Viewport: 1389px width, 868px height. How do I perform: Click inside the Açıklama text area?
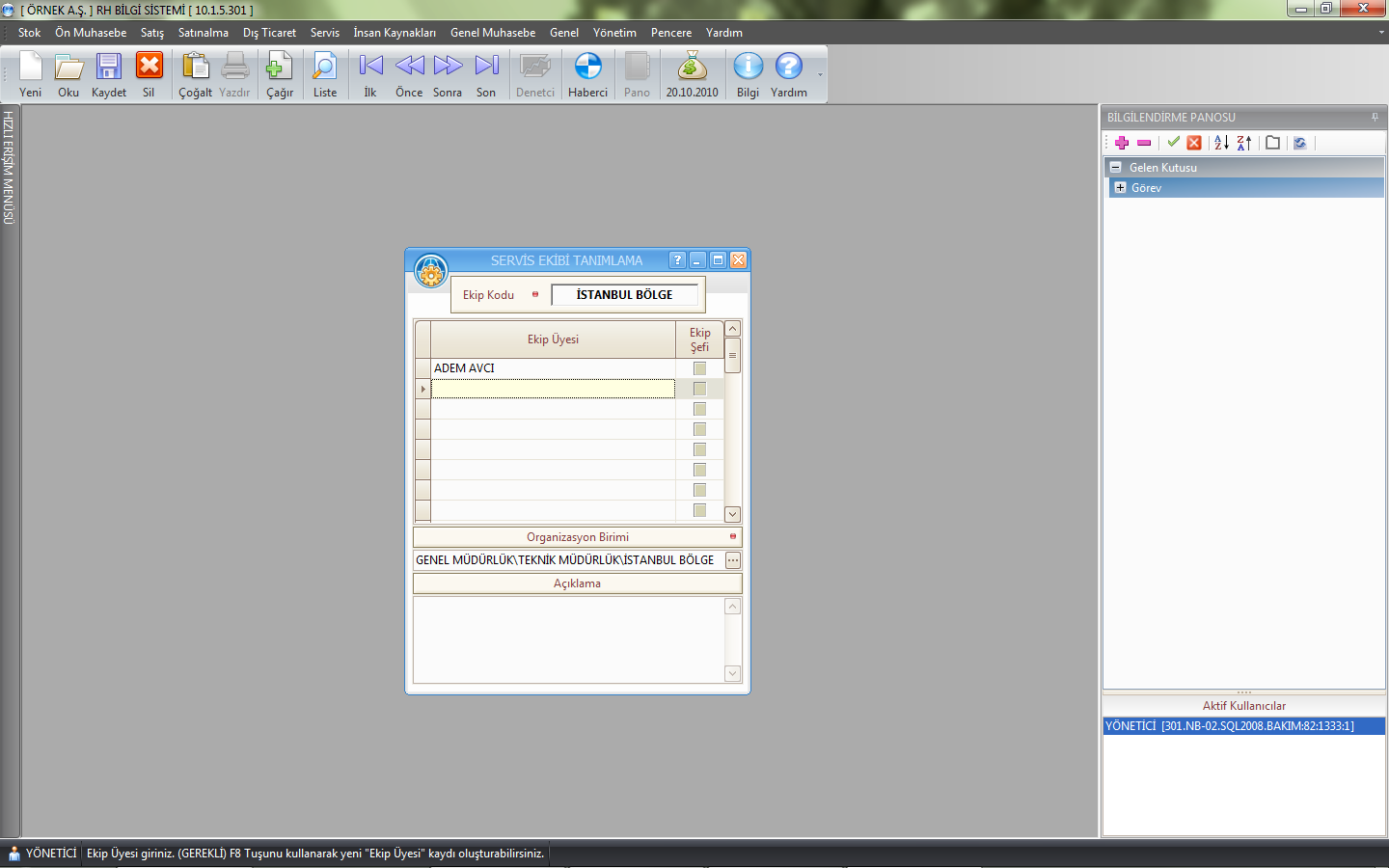pyautogui.click(x=569, y=639)
